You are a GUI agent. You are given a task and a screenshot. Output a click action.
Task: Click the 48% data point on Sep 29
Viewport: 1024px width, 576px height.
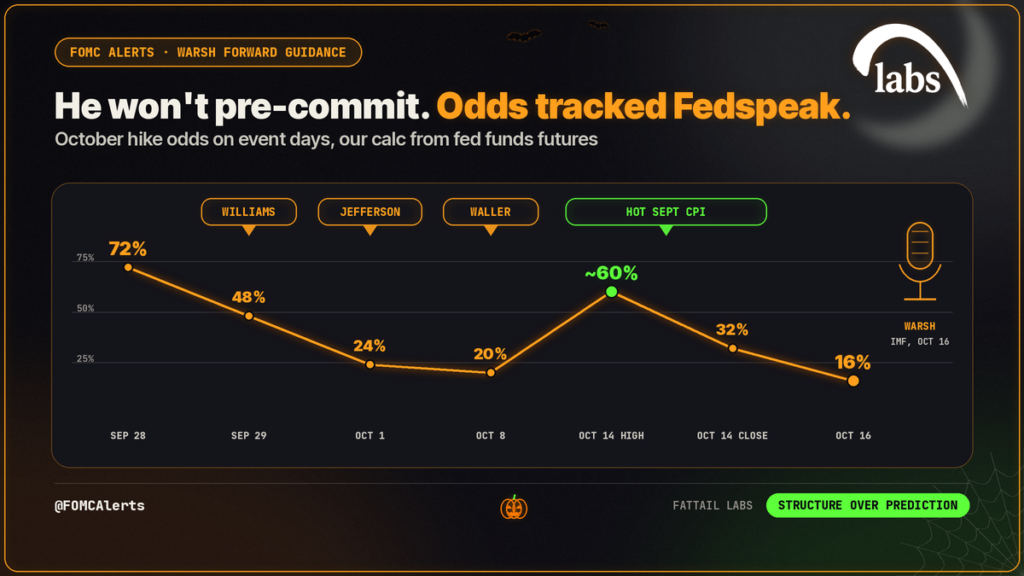(x=249, y=316)
